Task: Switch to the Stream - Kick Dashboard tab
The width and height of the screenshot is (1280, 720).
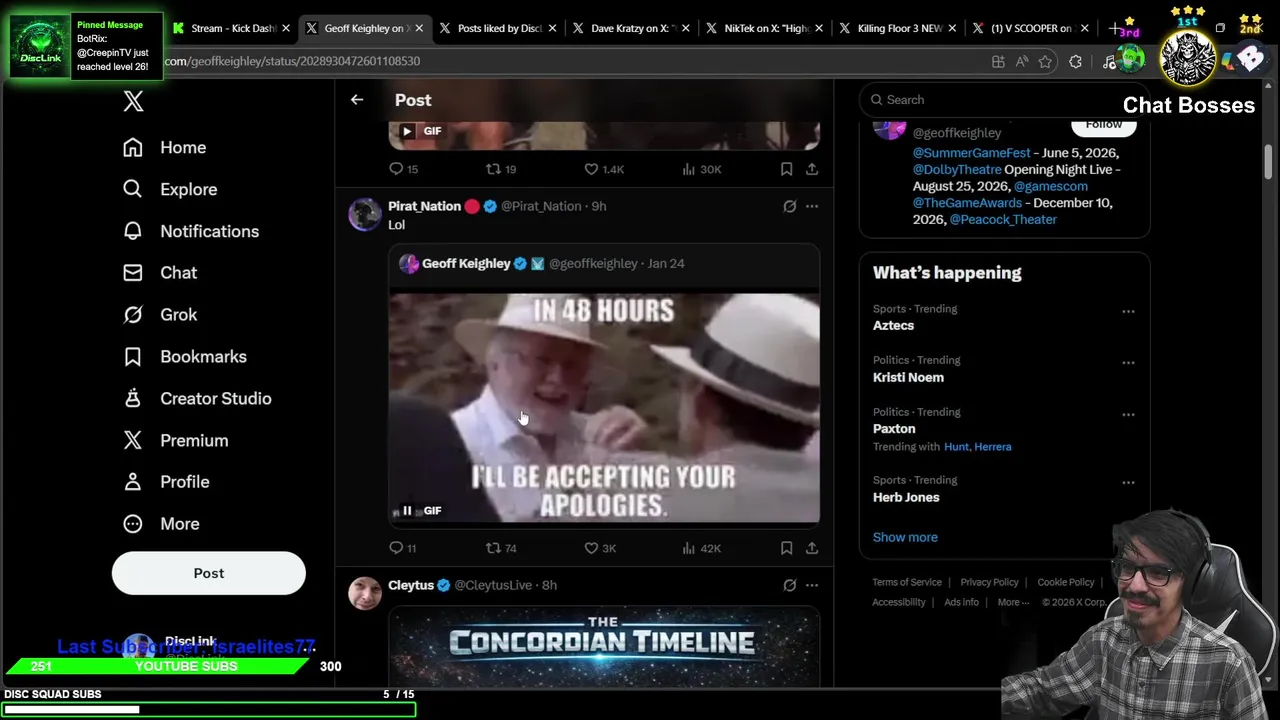Action: [x=229, y=28]
